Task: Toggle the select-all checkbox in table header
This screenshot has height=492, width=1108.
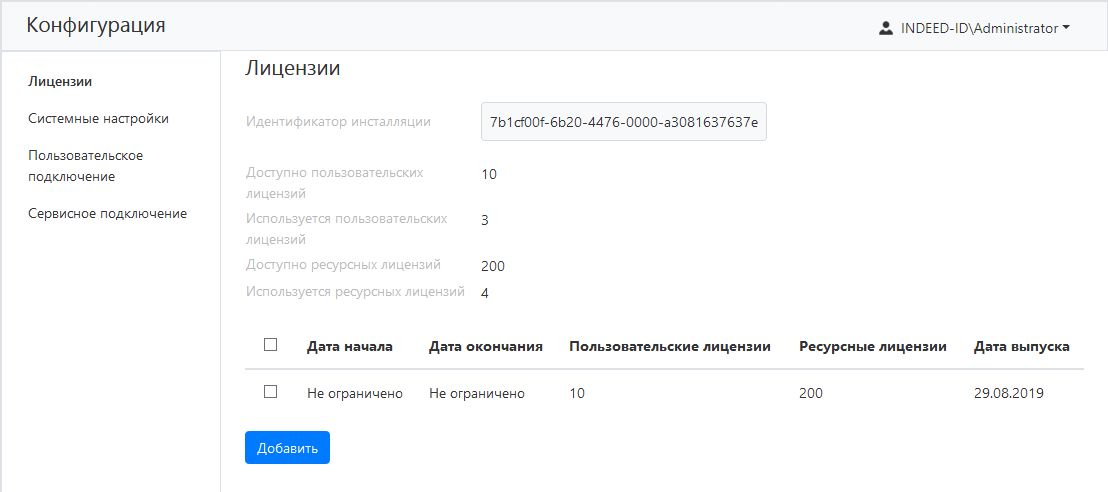Action: (x=270, y=345)
